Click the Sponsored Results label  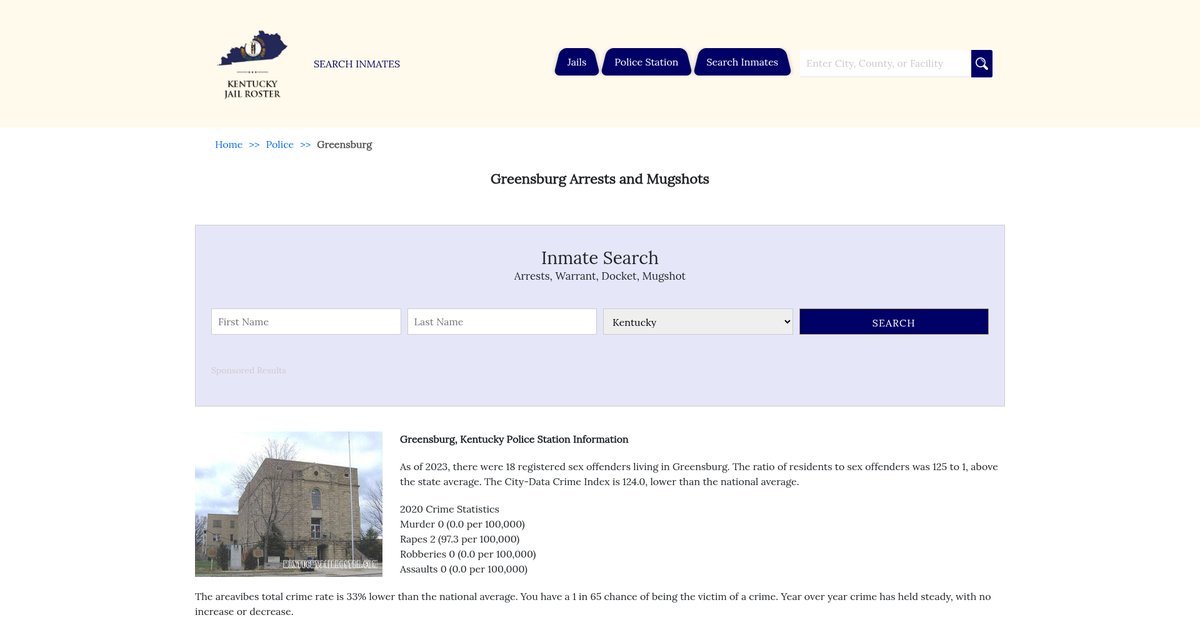248,370
